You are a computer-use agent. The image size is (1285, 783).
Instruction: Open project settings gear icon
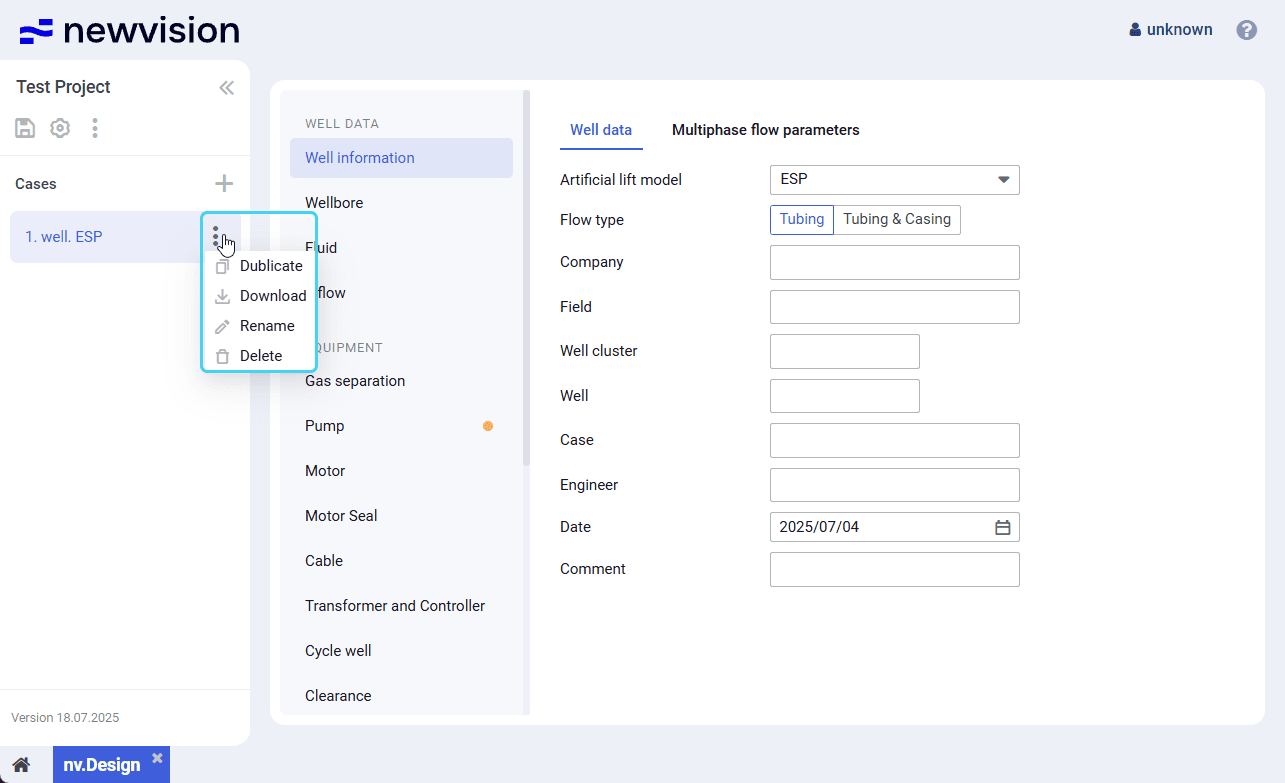pos(60,128)
